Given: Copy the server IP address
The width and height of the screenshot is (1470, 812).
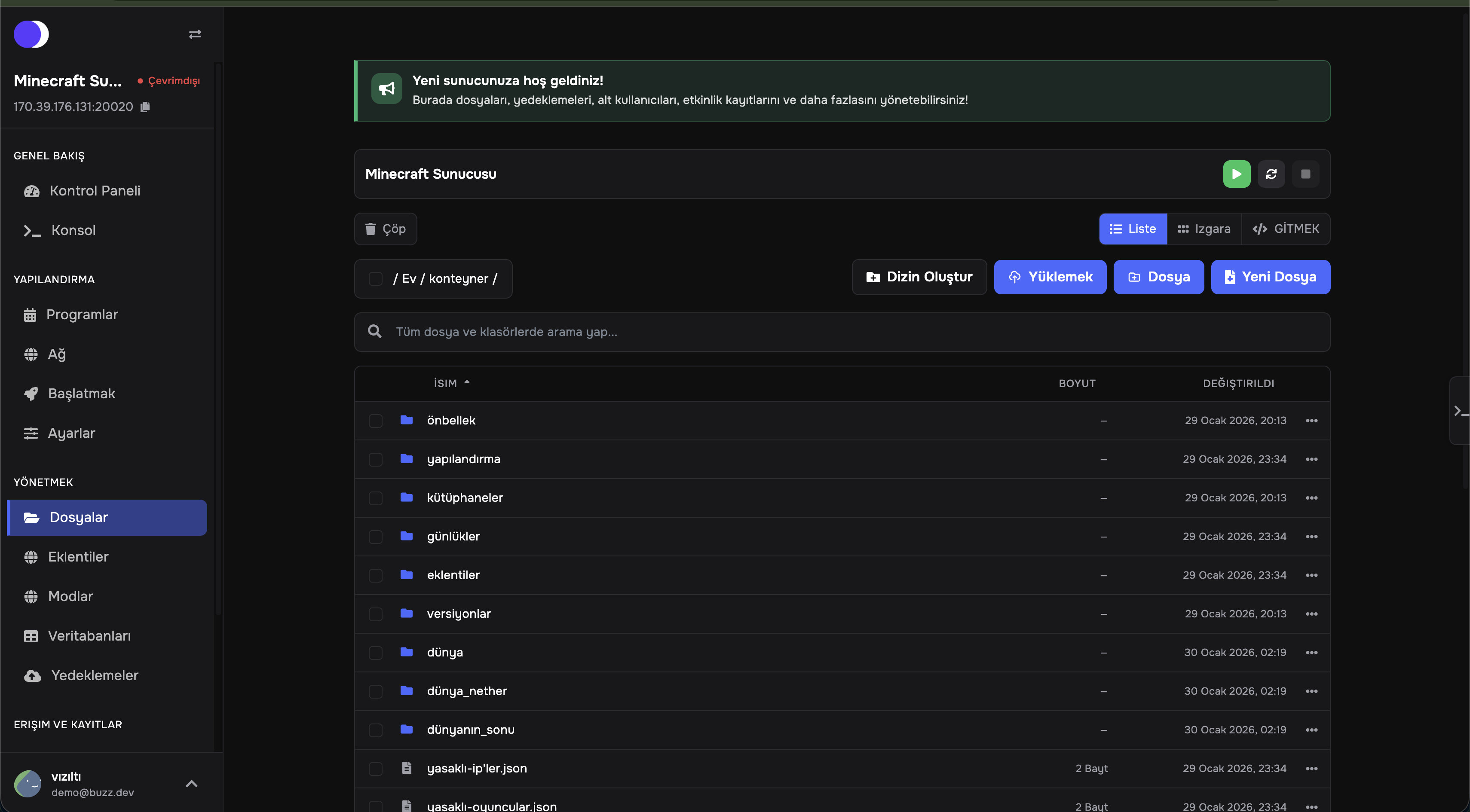Looking at the screenshot, I should pos(145,107).
